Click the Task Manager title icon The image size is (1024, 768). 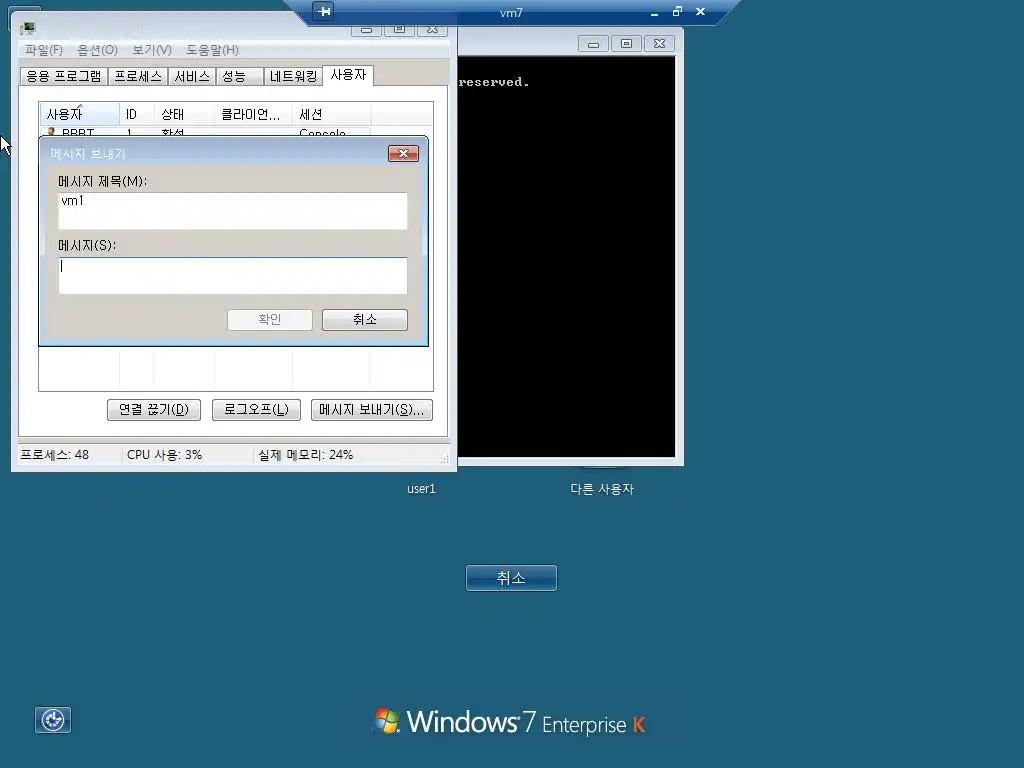point(27,28)
